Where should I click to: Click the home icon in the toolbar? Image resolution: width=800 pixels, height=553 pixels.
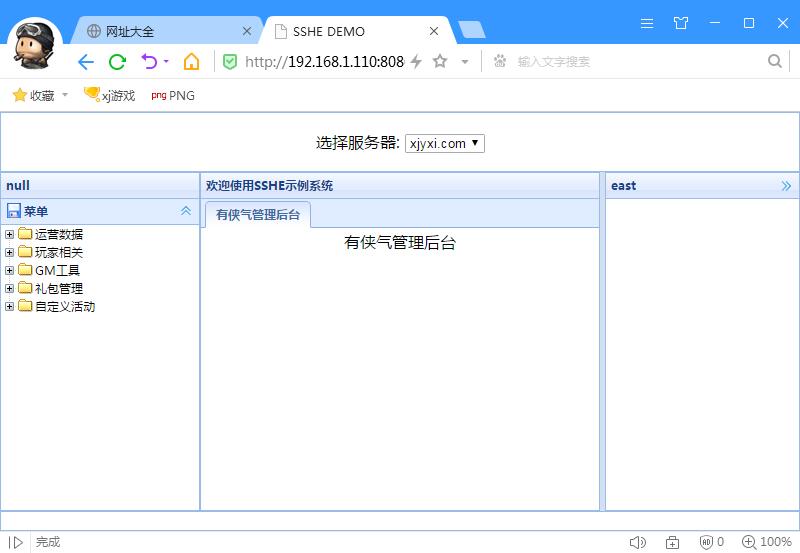coord(191,62)
